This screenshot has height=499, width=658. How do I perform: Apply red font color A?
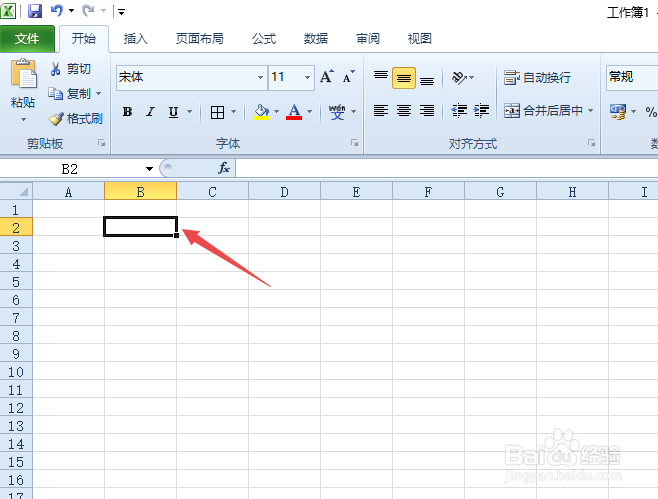coord(294,112)
